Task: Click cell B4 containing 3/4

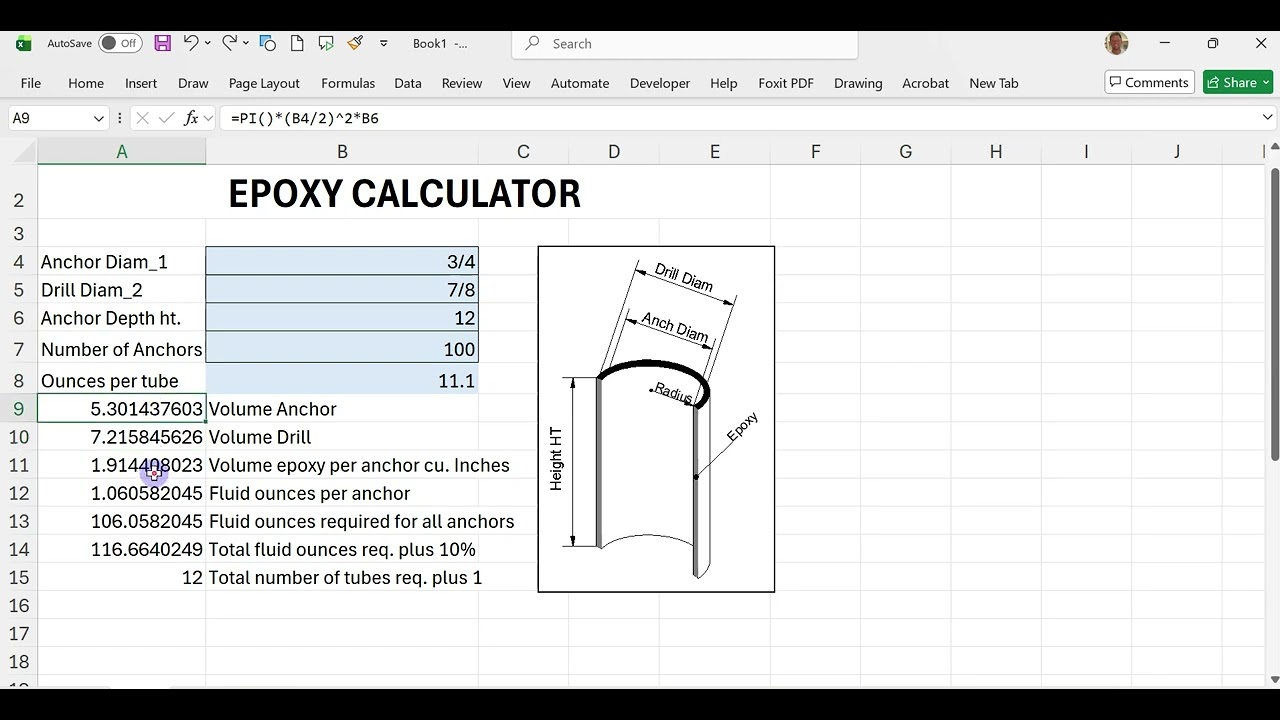Action: click(342, 262)
